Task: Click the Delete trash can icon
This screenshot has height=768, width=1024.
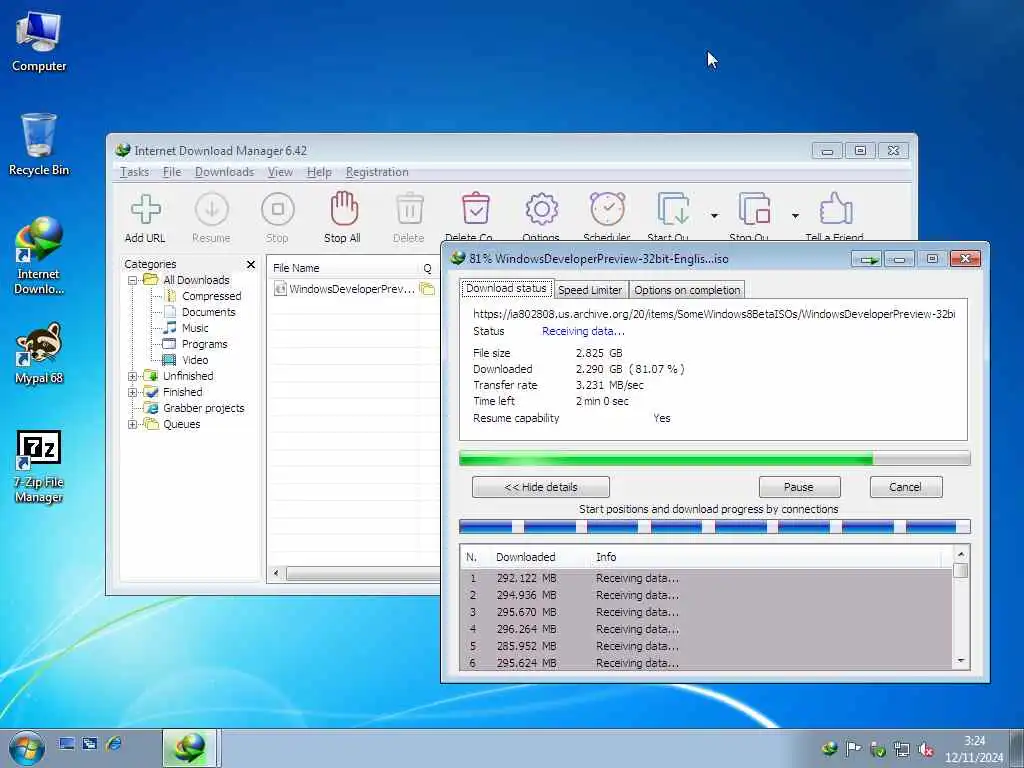Action: pyautogui.click(x=409, y=210)
